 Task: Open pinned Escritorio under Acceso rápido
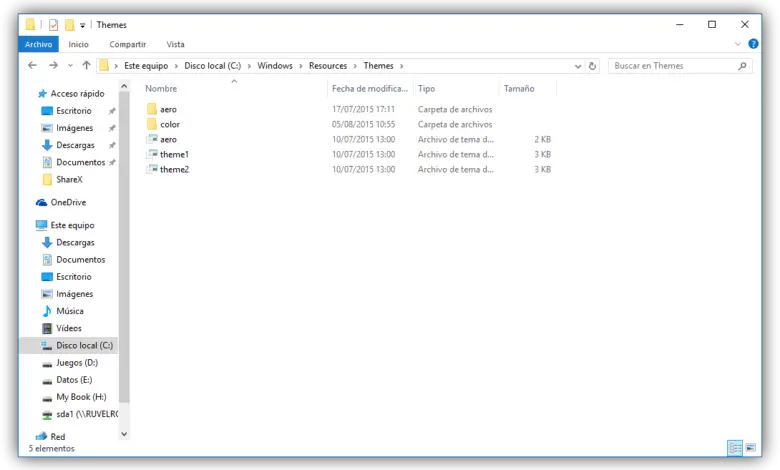(74, 110)
